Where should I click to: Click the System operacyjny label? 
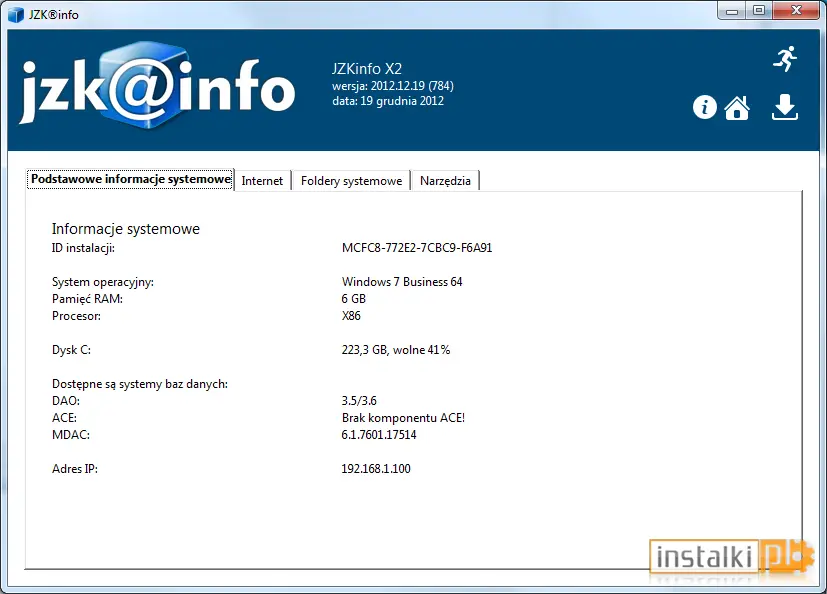[103, 282]
